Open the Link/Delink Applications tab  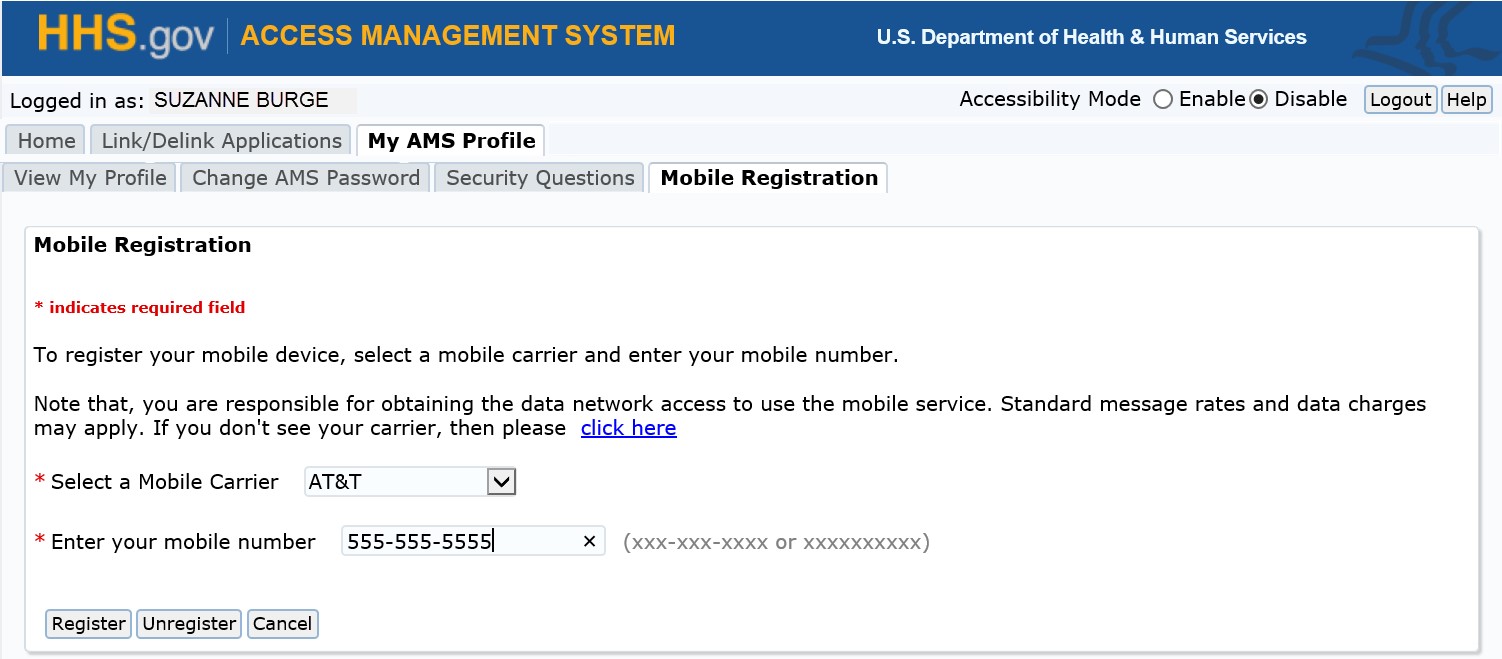click(220, 140)
